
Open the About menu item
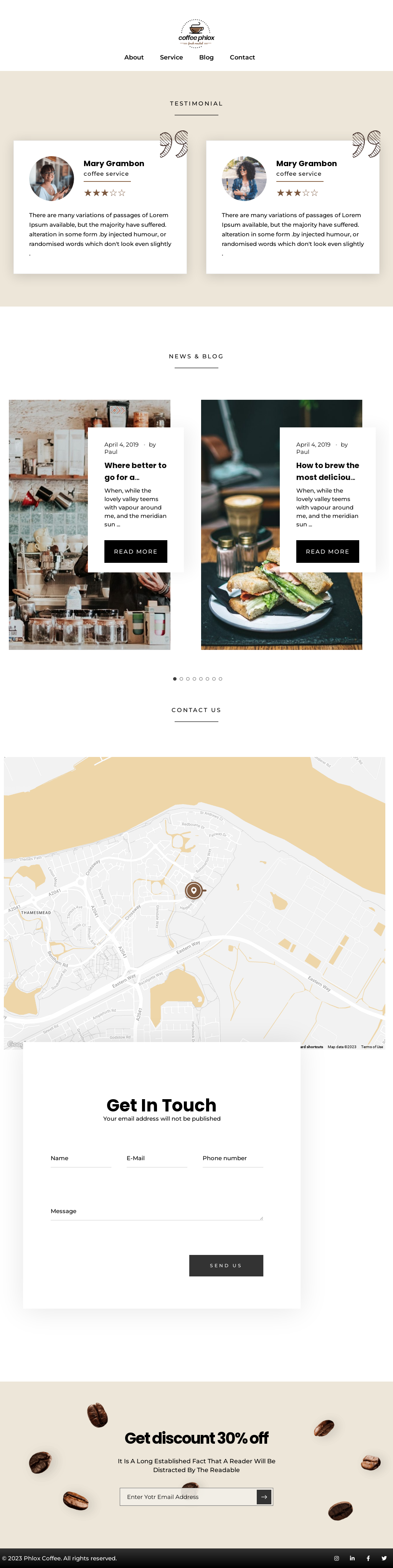[x=134, y=57]
